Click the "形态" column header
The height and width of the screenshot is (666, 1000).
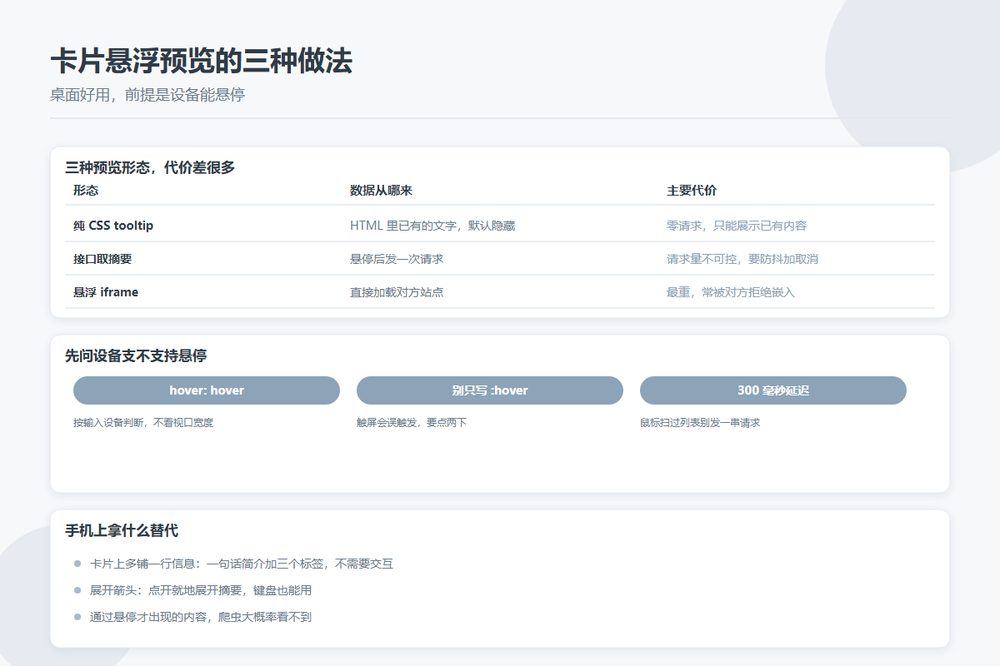click(86, 190)
